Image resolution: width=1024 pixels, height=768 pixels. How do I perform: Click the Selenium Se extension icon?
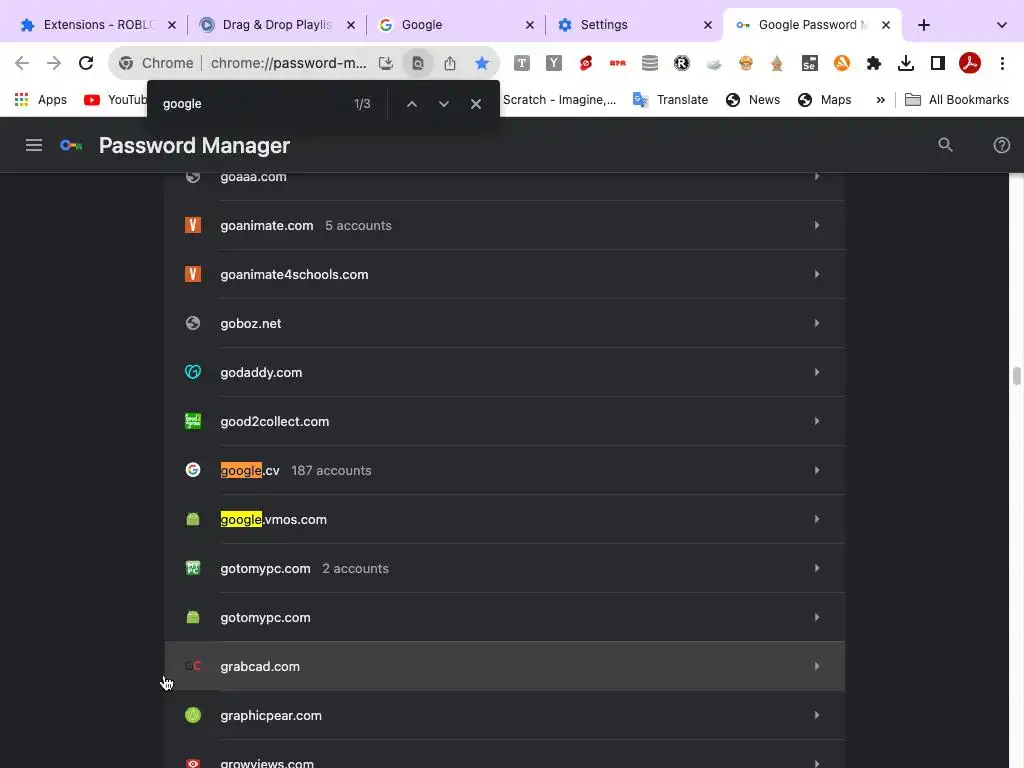click(x=809, y=63)
